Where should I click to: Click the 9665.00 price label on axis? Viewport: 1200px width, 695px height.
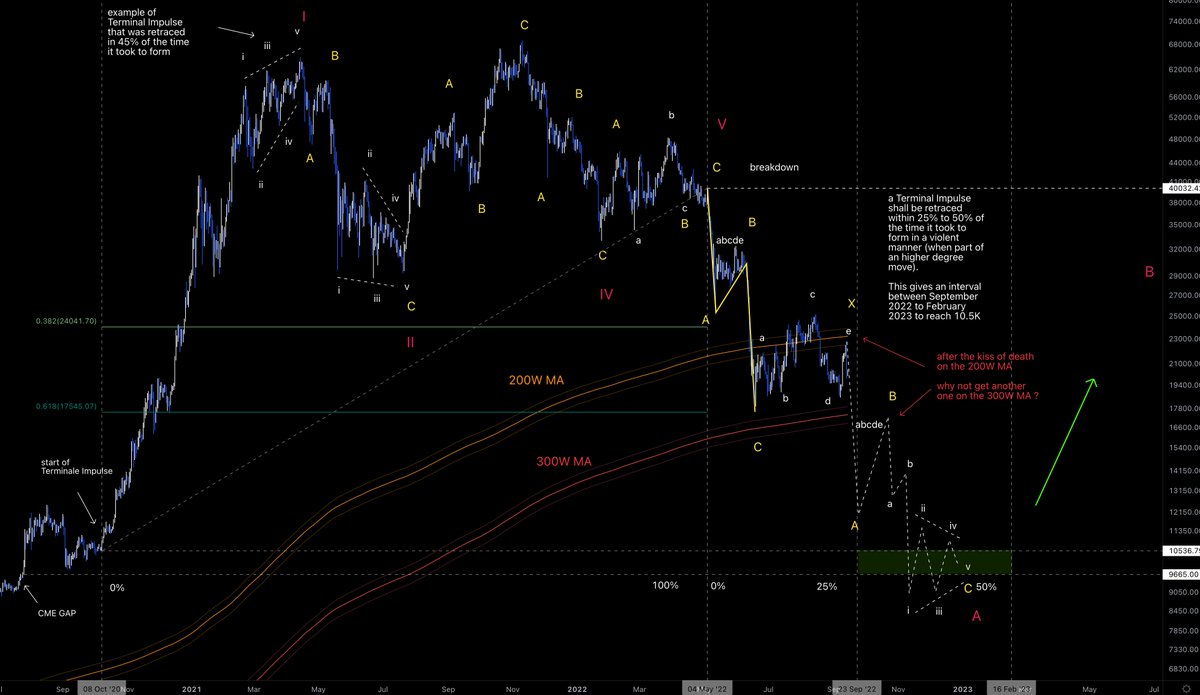tap(1180, 574)
